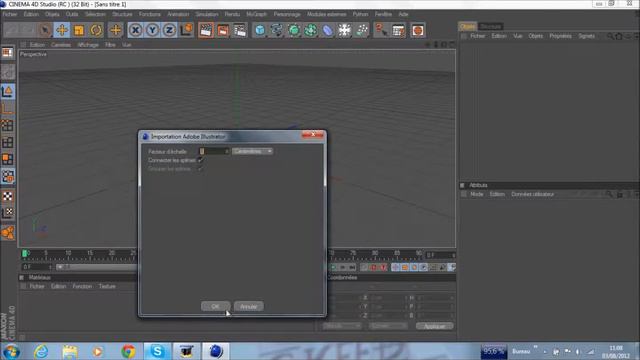Click the Axis mode L-shaped sidebar icon

tap(8, 108)
